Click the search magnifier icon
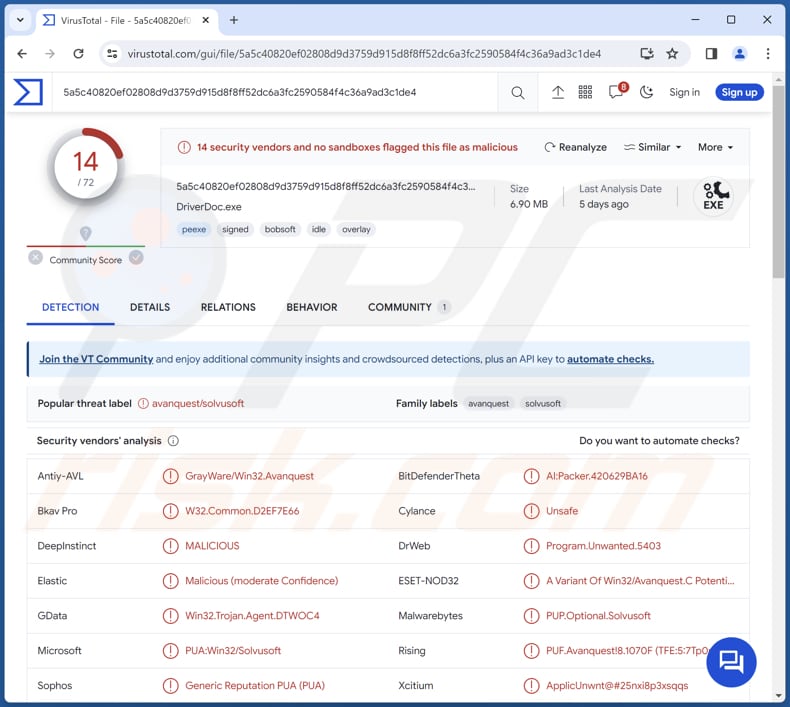The height and width of the screenshot is (707, 790). point(517,93)
